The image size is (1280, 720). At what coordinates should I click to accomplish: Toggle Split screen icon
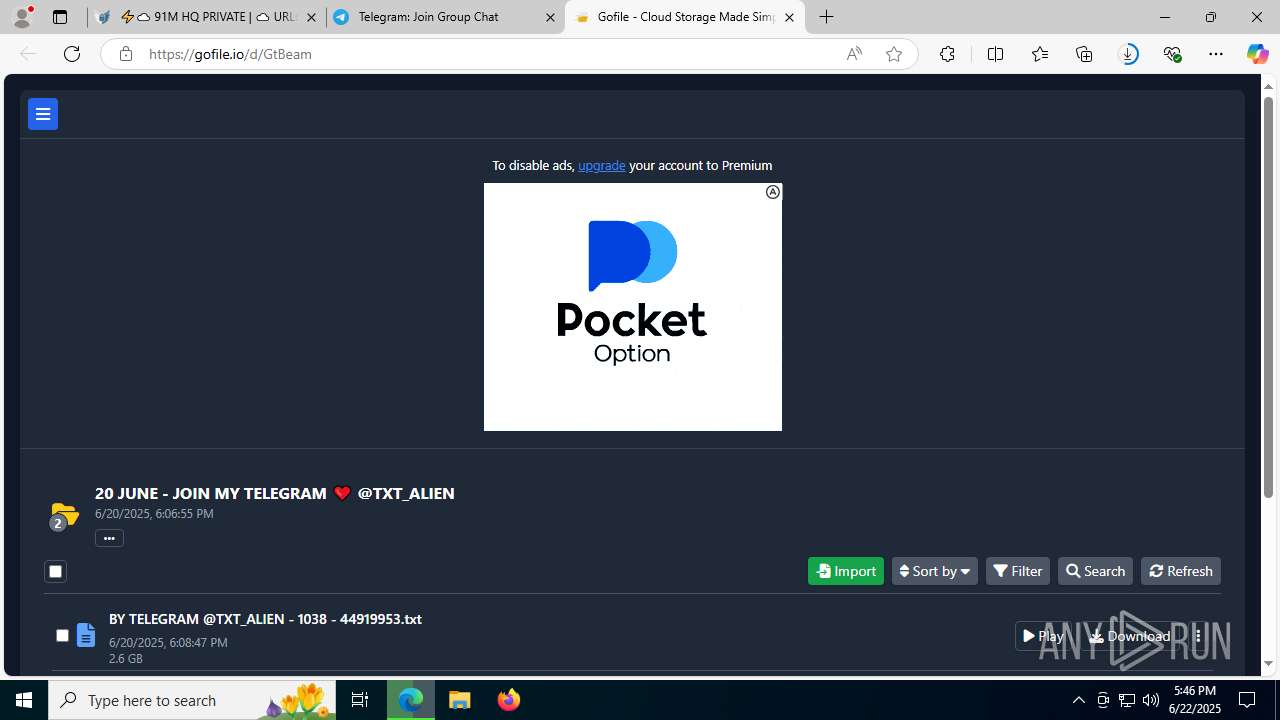click(x=995, y=54)
